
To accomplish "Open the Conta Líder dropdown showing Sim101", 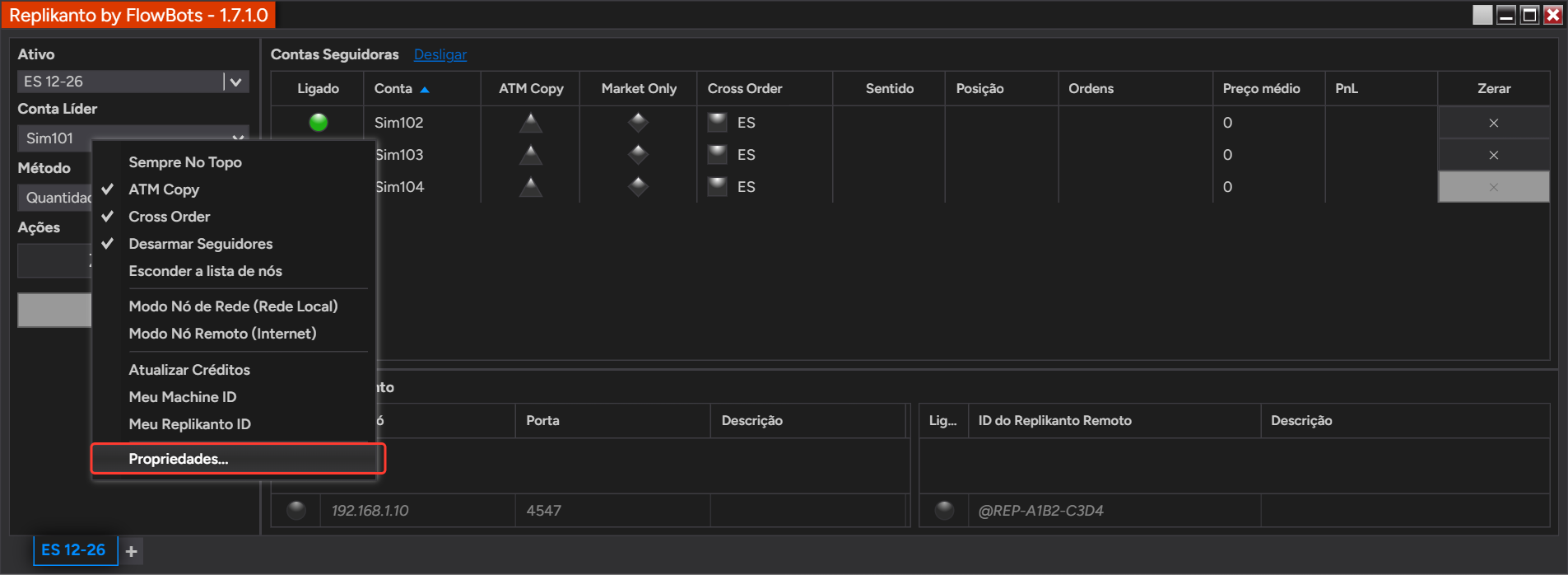I will pos(133,138).
